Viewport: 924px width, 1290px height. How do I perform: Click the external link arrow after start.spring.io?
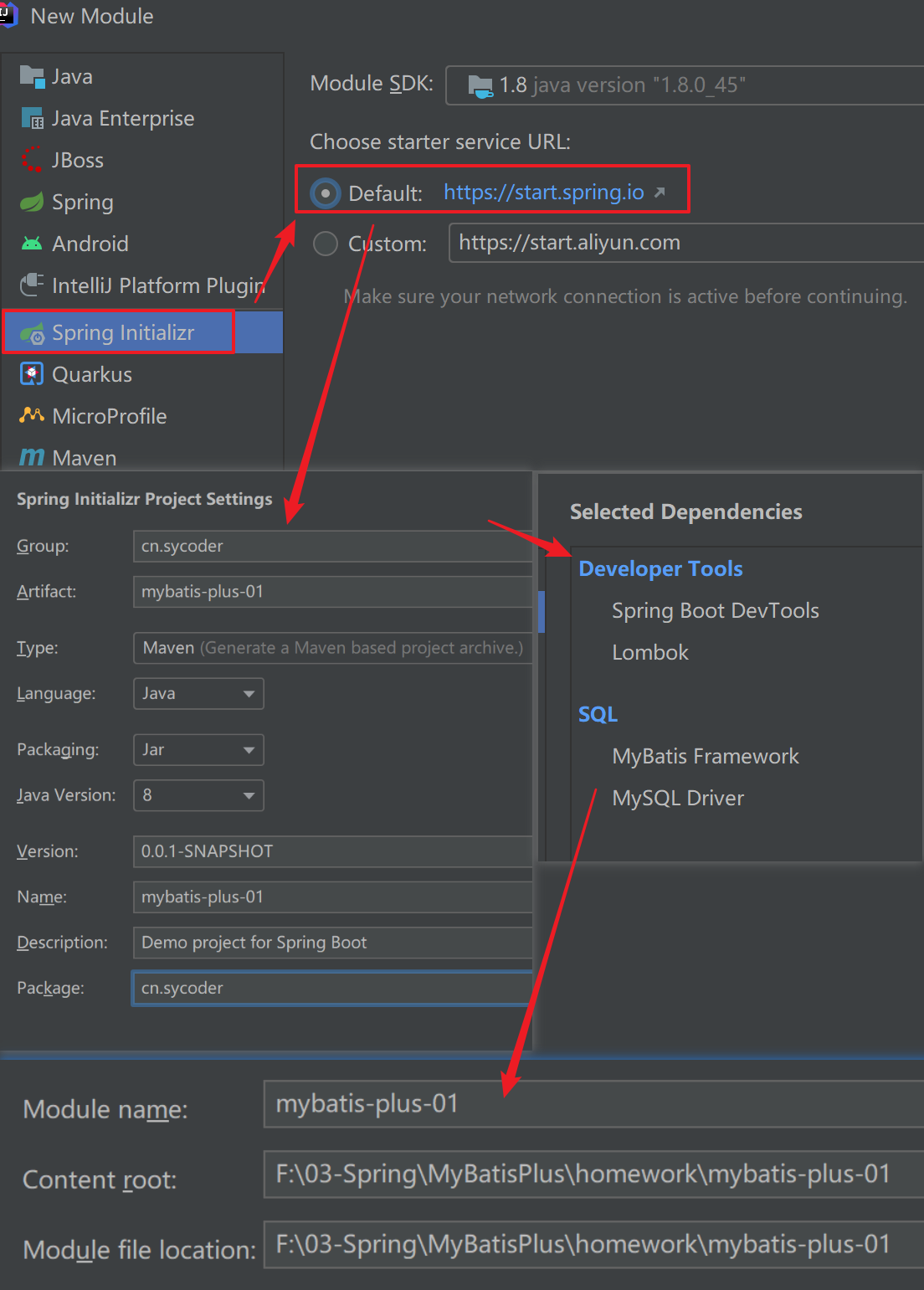pyautogui.click(x=660, y=193)
